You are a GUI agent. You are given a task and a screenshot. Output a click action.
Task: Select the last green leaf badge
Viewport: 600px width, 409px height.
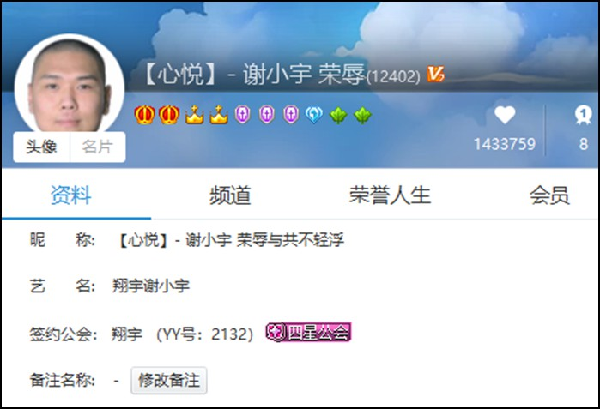363,115
